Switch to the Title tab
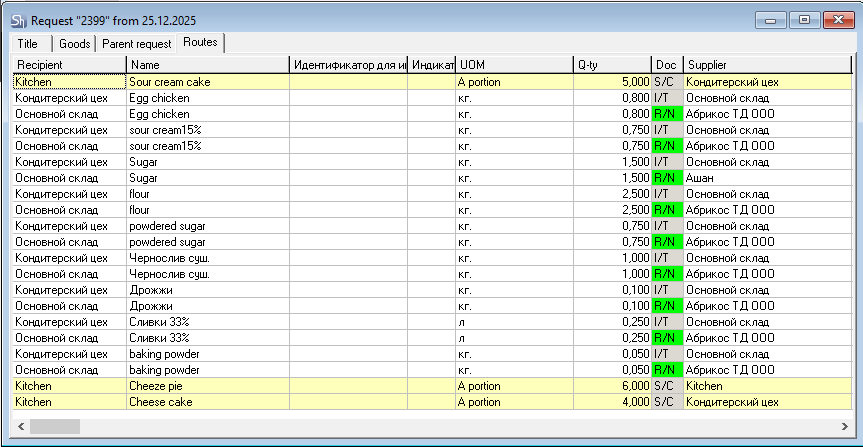863x447 pixels. pyautogui.click(x=28, y=44)
